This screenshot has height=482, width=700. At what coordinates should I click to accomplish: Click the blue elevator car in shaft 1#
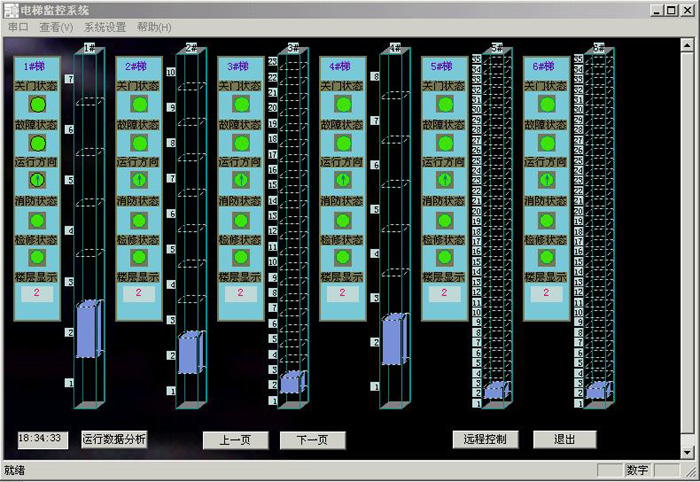[89, 328]
